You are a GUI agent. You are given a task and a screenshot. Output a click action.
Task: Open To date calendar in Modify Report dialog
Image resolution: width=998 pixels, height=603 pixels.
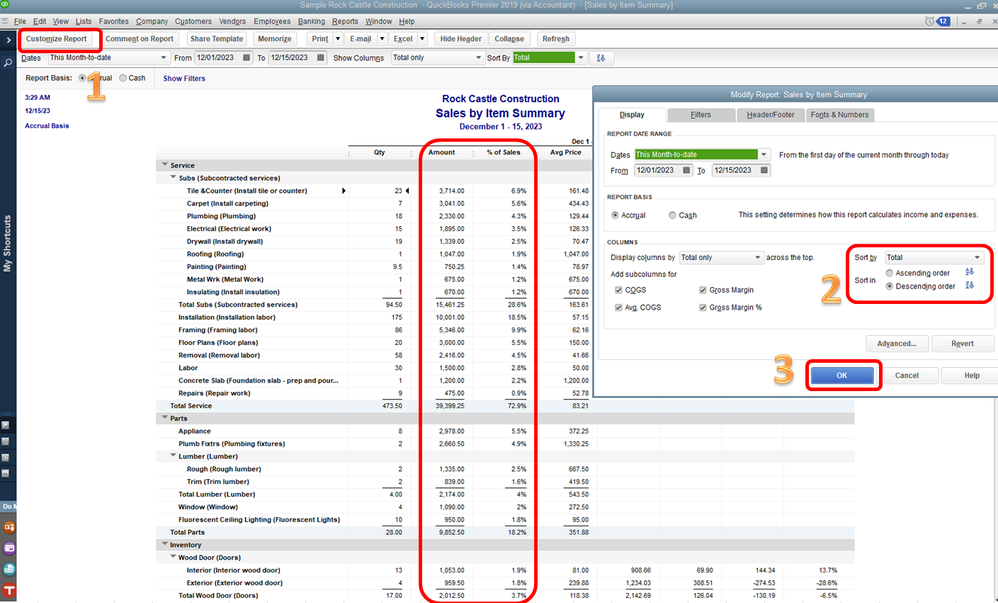[764, 170]
